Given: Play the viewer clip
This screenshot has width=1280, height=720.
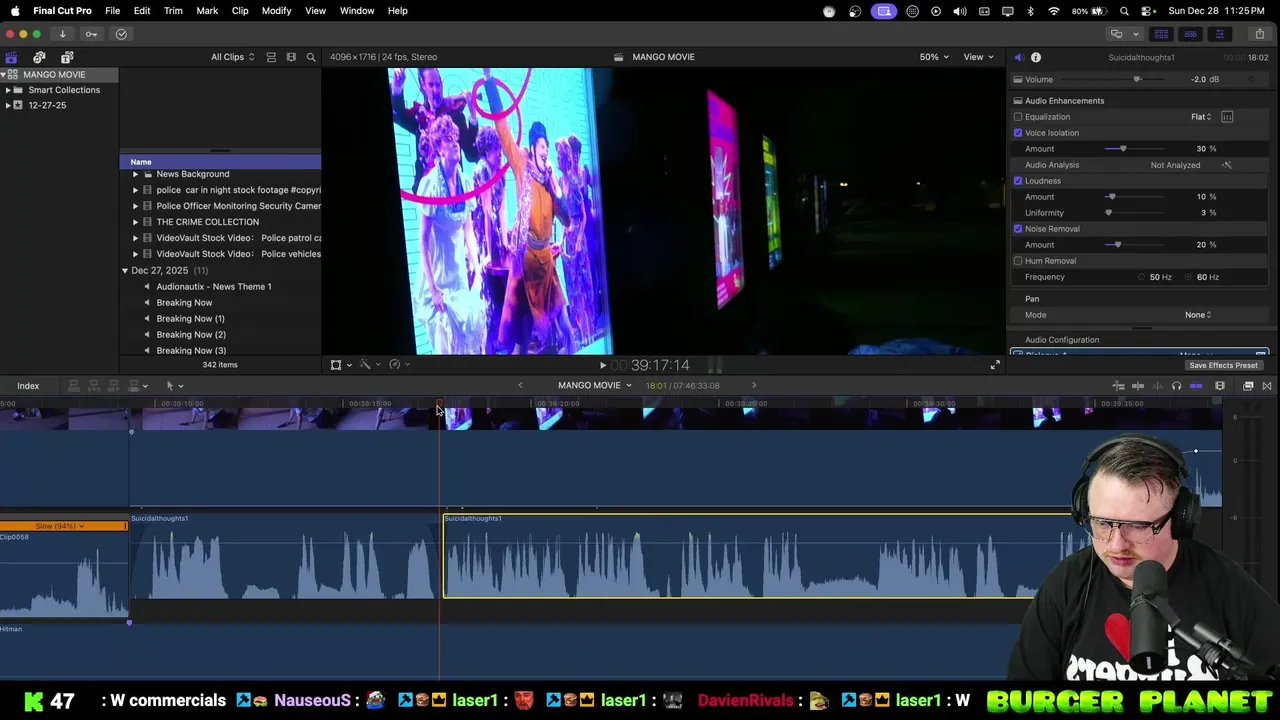Looking at the screenshot, I should point(603,366).
